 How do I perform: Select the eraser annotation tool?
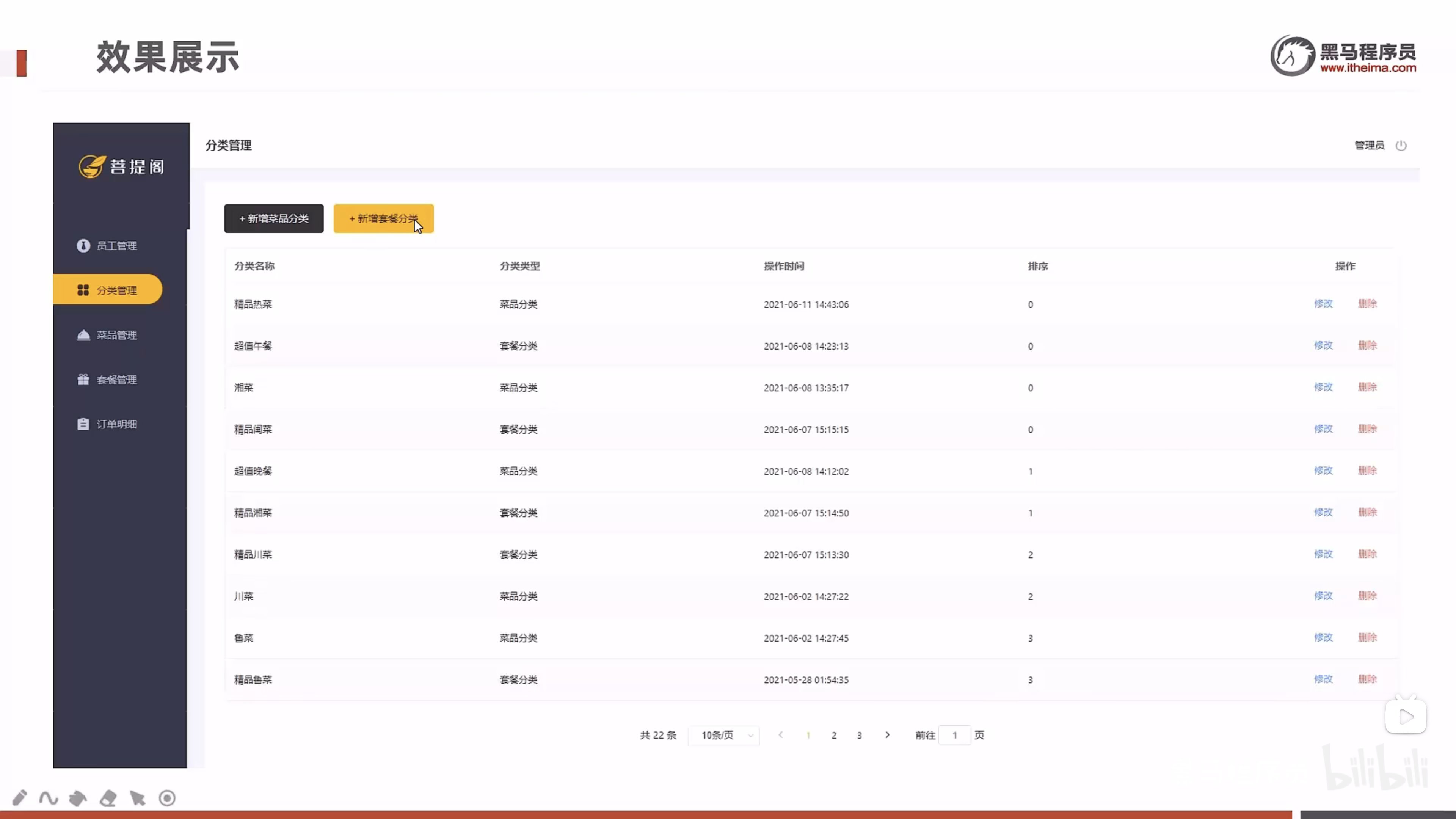click(107, 797)
